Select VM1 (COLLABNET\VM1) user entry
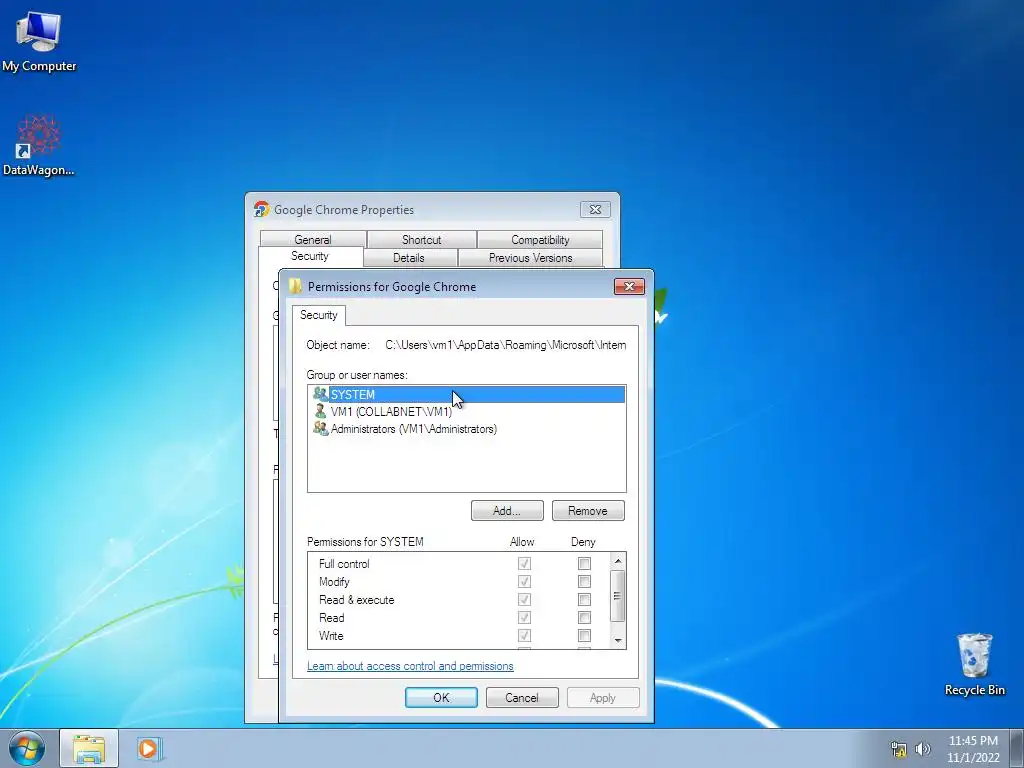1024x768 pixels. tap(466, 411)
